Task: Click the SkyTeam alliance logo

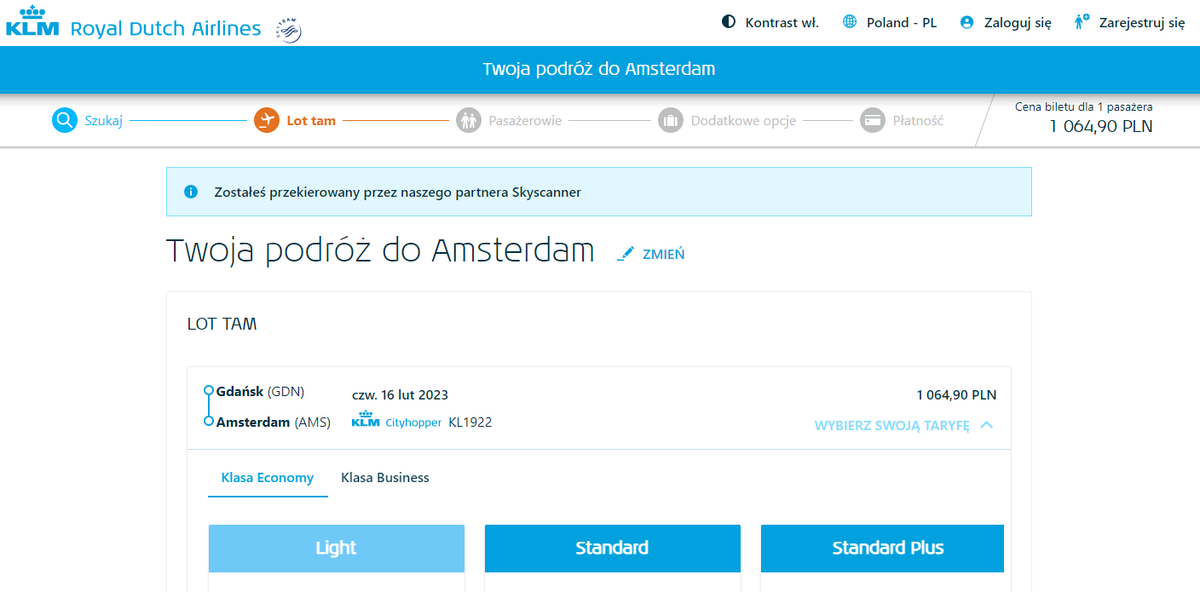Action: coord(288,30)
